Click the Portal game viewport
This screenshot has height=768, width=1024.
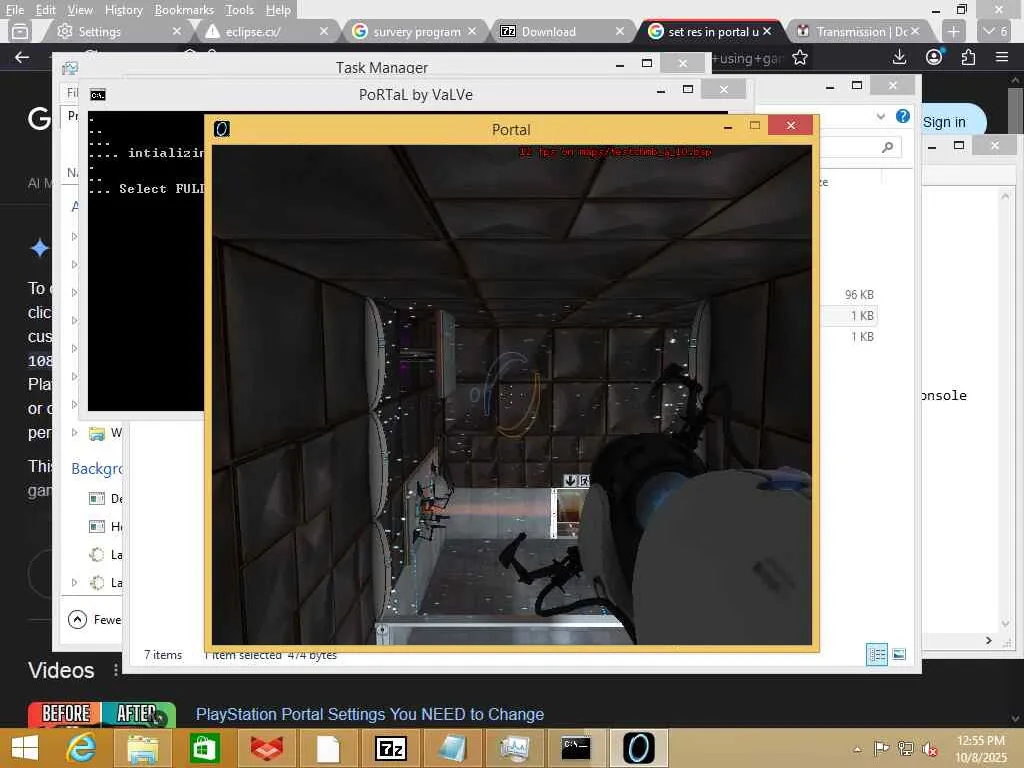pyautogui.click(x=511, y=394)
